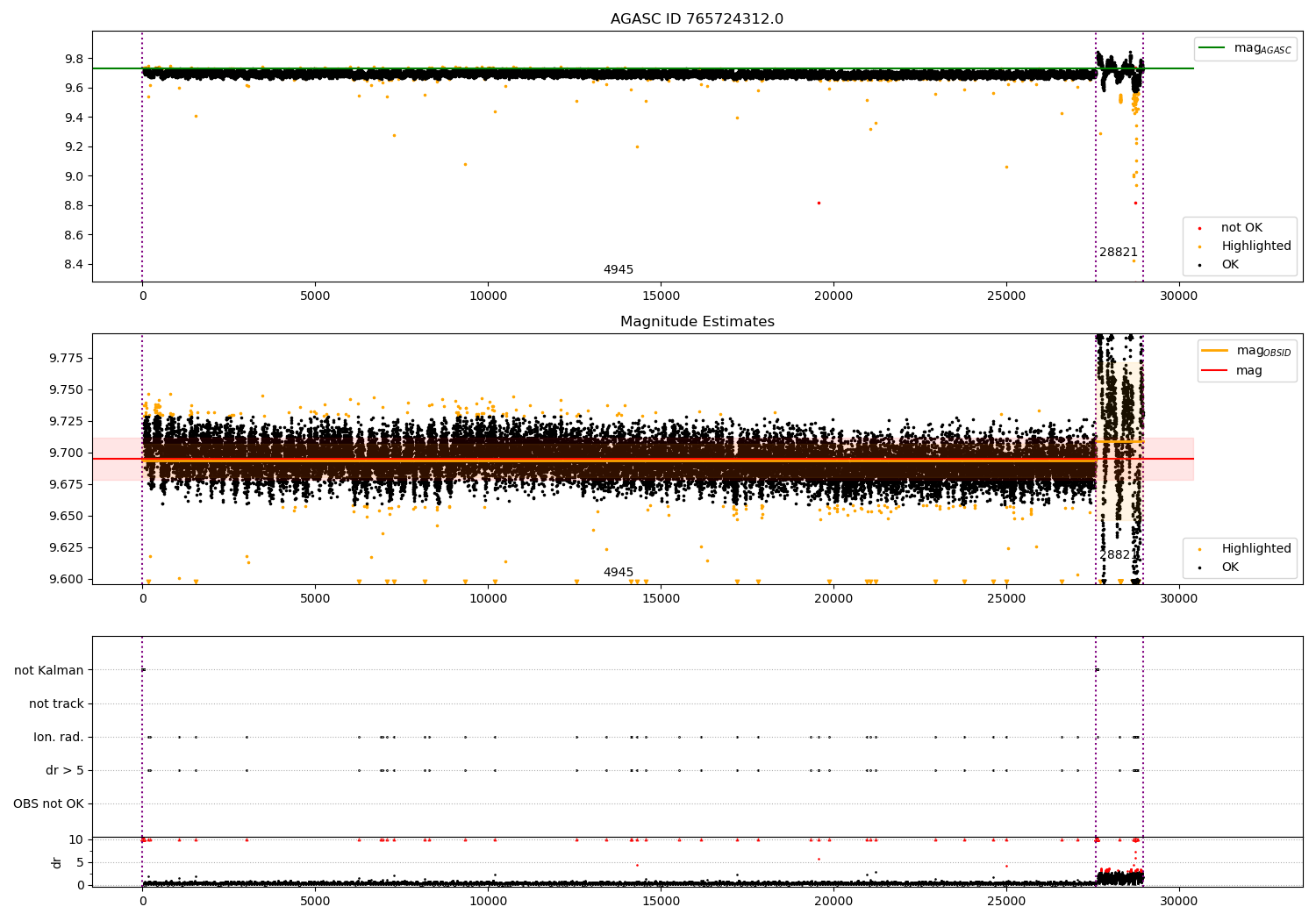Image resolution: width=1316 pixels, height=921 pixels.
Task: Click the '4945' label in the Magnitude Estimates plot
Action: click(x=618, y=573)
